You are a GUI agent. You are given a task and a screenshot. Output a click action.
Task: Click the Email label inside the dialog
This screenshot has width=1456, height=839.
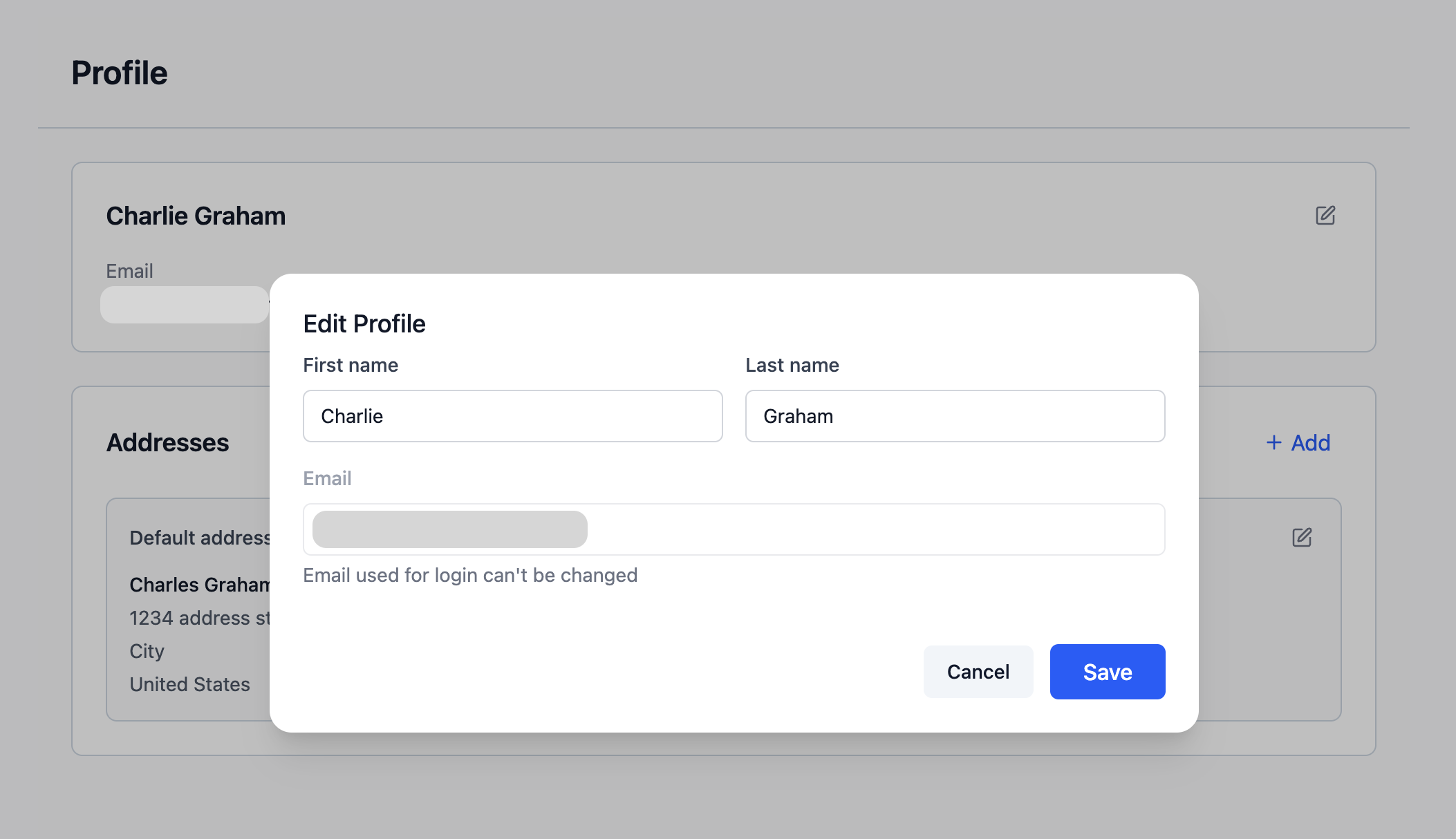pyautogui.click(x=327, y=478)
